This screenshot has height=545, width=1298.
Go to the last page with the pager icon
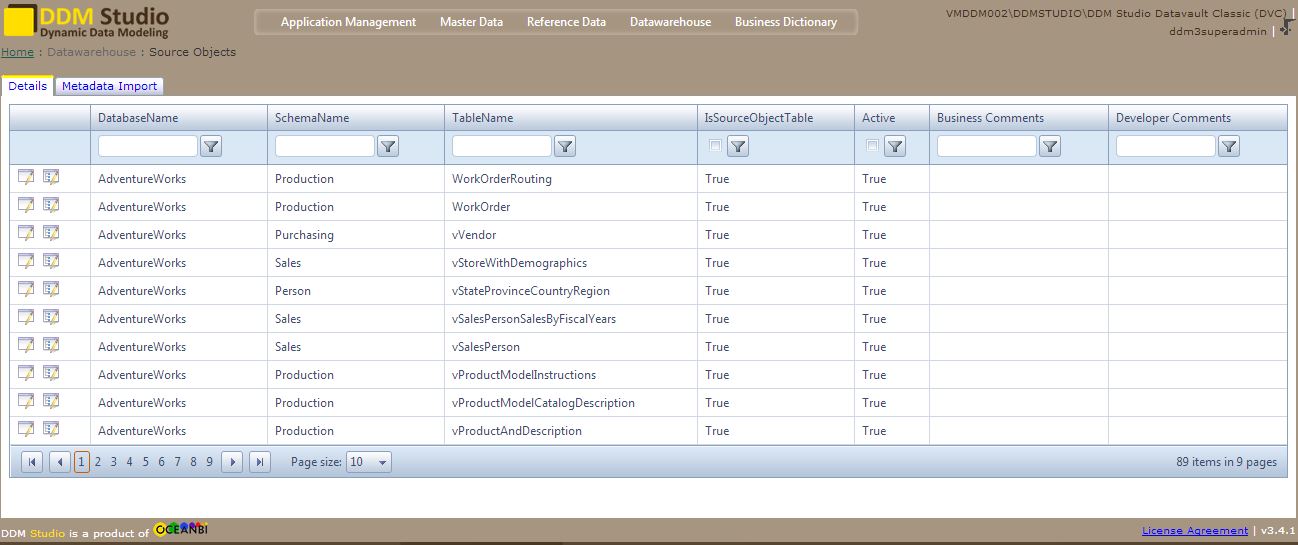click(x=260, y=462)
